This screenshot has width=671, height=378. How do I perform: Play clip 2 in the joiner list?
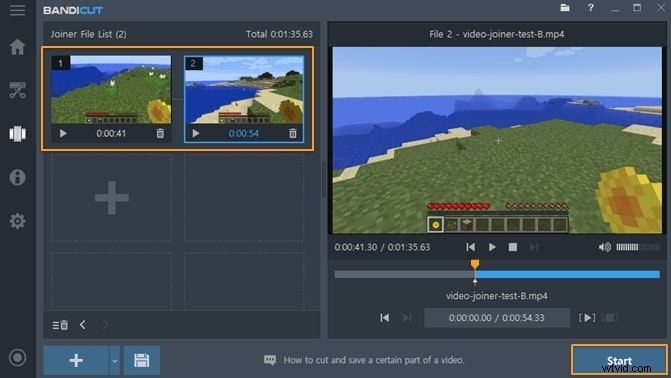click(196, 134)
